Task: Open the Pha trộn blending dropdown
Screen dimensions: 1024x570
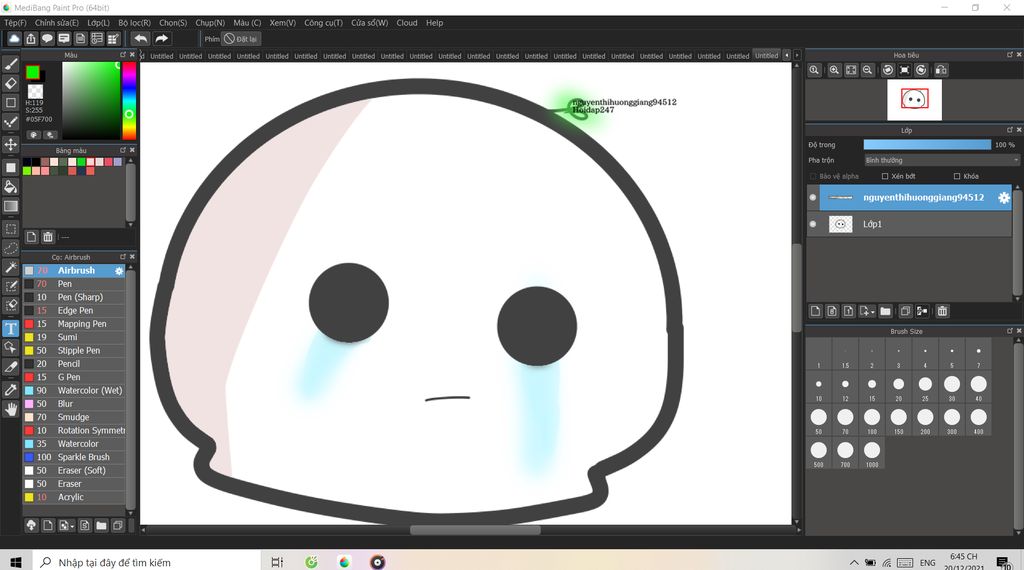Action: coord(940,160)
